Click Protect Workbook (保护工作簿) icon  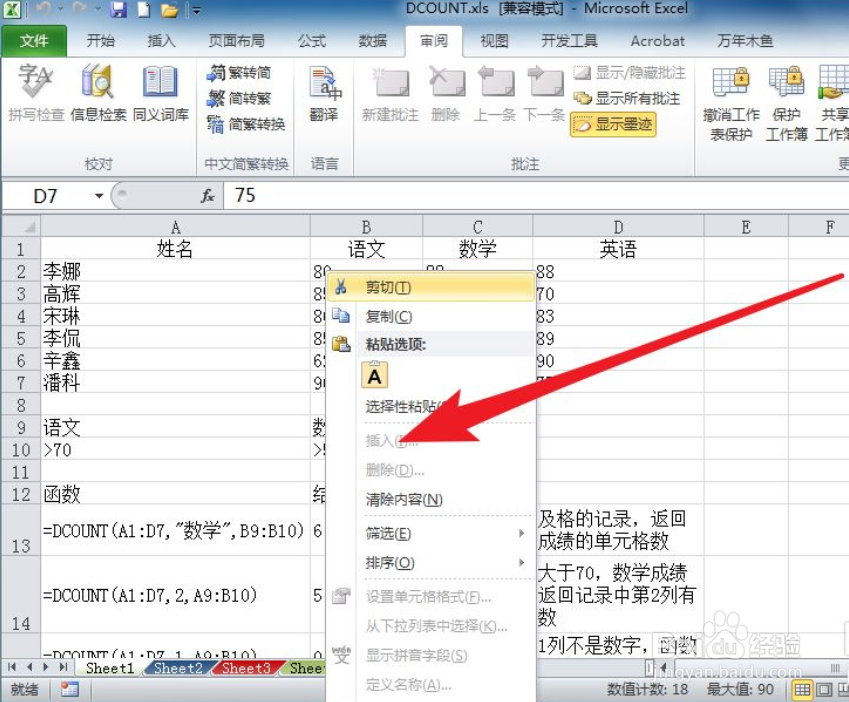pos(786,103)
